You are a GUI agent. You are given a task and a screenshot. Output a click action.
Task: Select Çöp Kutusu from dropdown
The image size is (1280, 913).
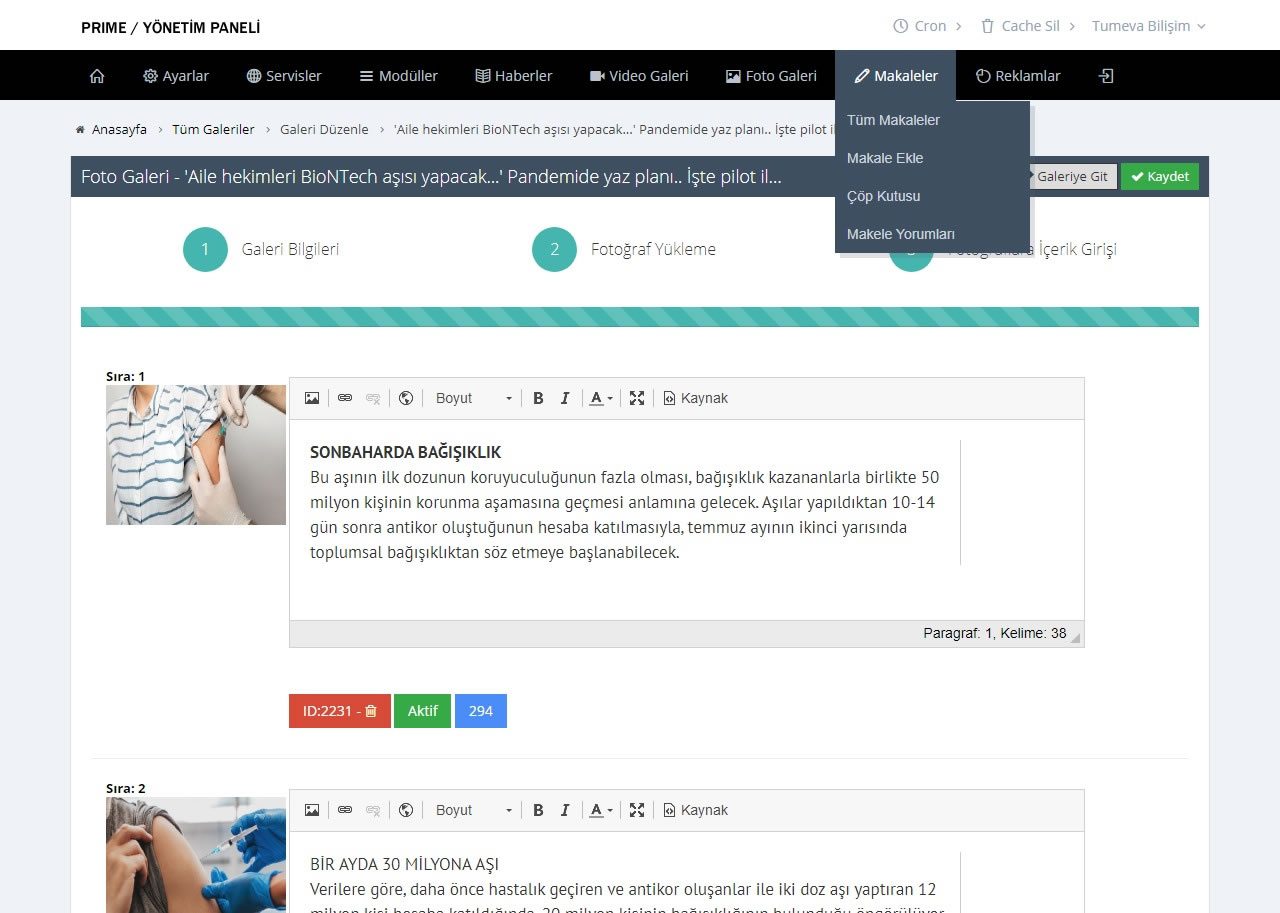tap(932, 196)
